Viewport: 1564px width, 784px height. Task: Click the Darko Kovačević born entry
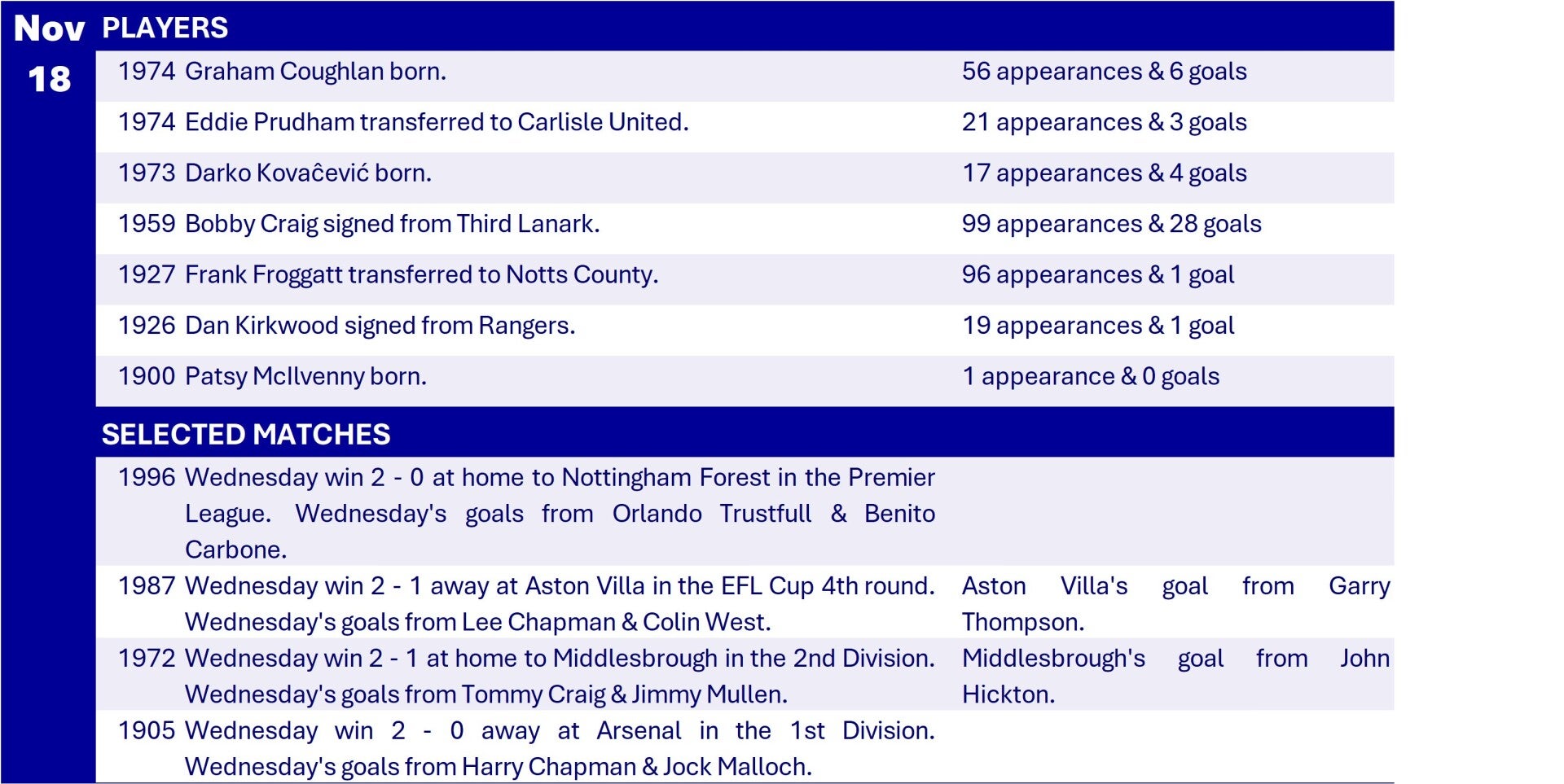[308, 173]
